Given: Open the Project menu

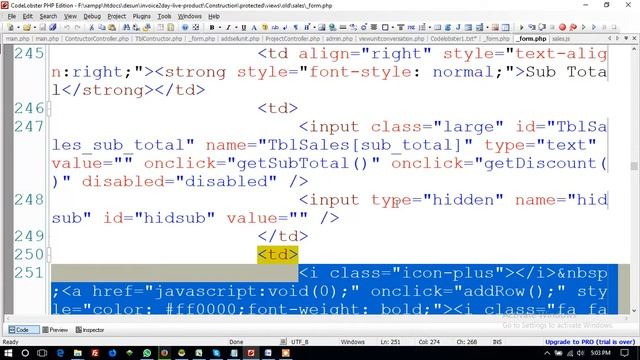Looking at the screenshot, I should click(117, 16).
